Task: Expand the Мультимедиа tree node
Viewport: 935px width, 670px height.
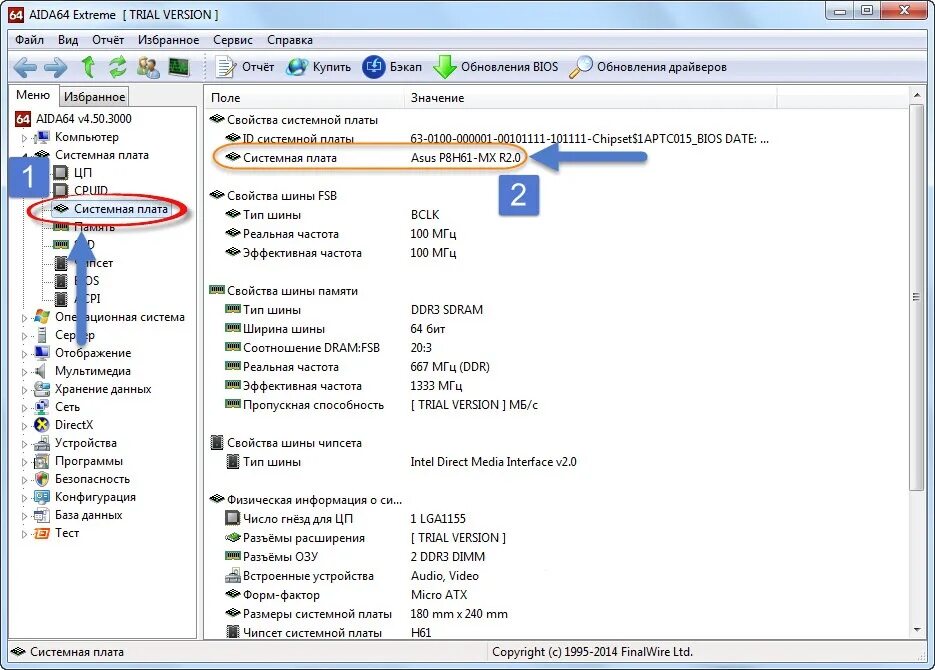Action: click(24, 372)
